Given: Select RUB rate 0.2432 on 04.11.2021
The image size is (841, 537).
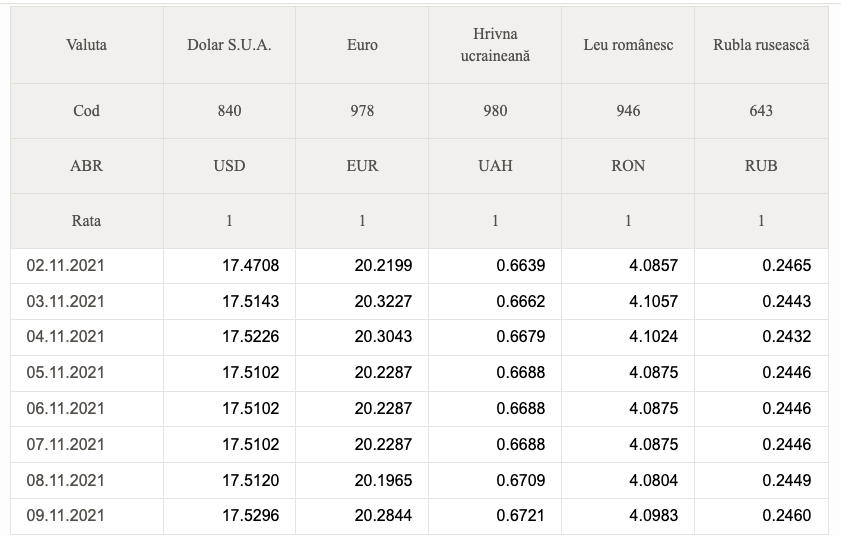Looking at the screenshot, I should (x=787, y=337).
